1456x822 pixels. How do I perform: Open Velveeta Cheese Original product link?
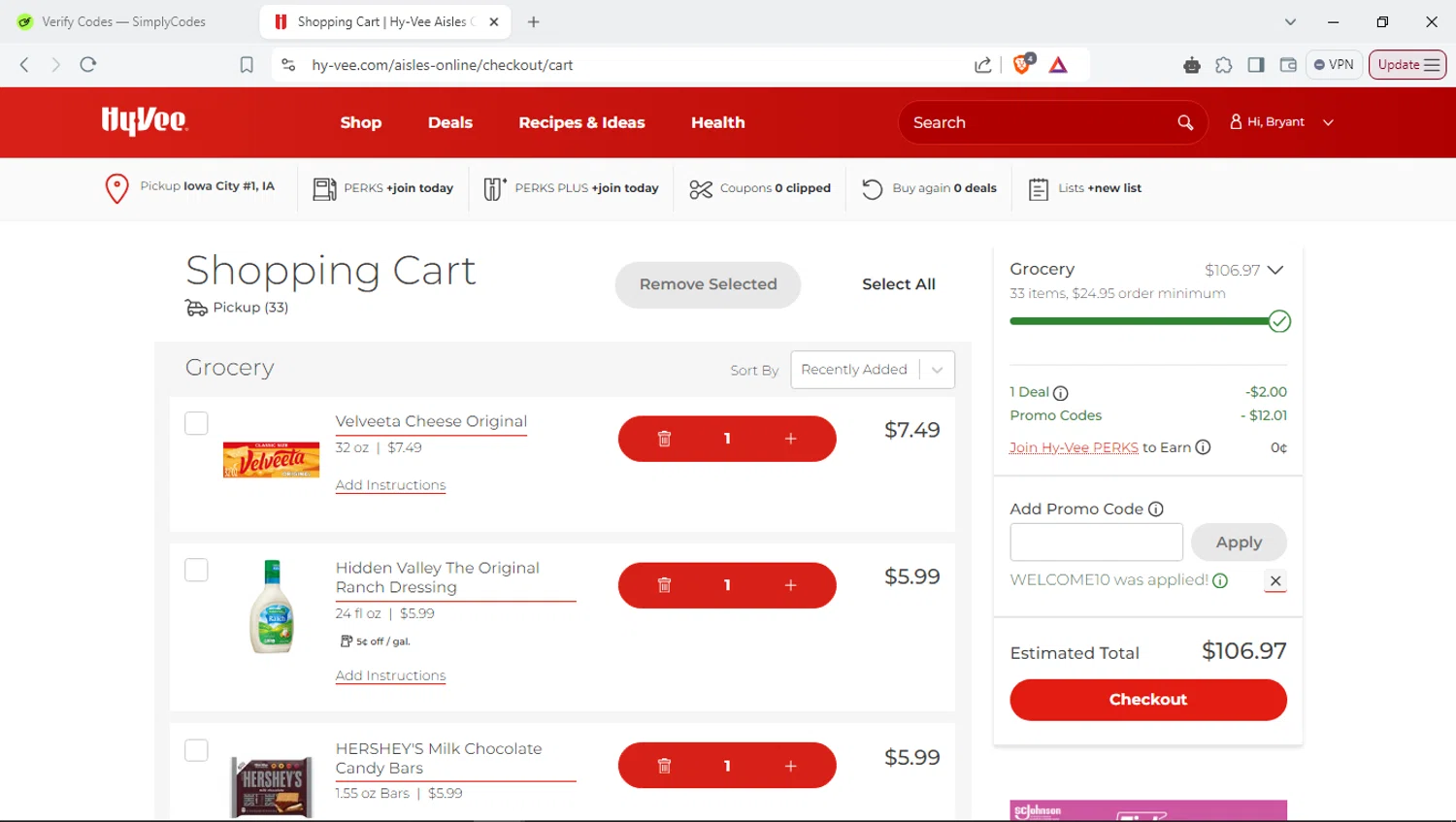pyautogui.click(x=431, y=421)
